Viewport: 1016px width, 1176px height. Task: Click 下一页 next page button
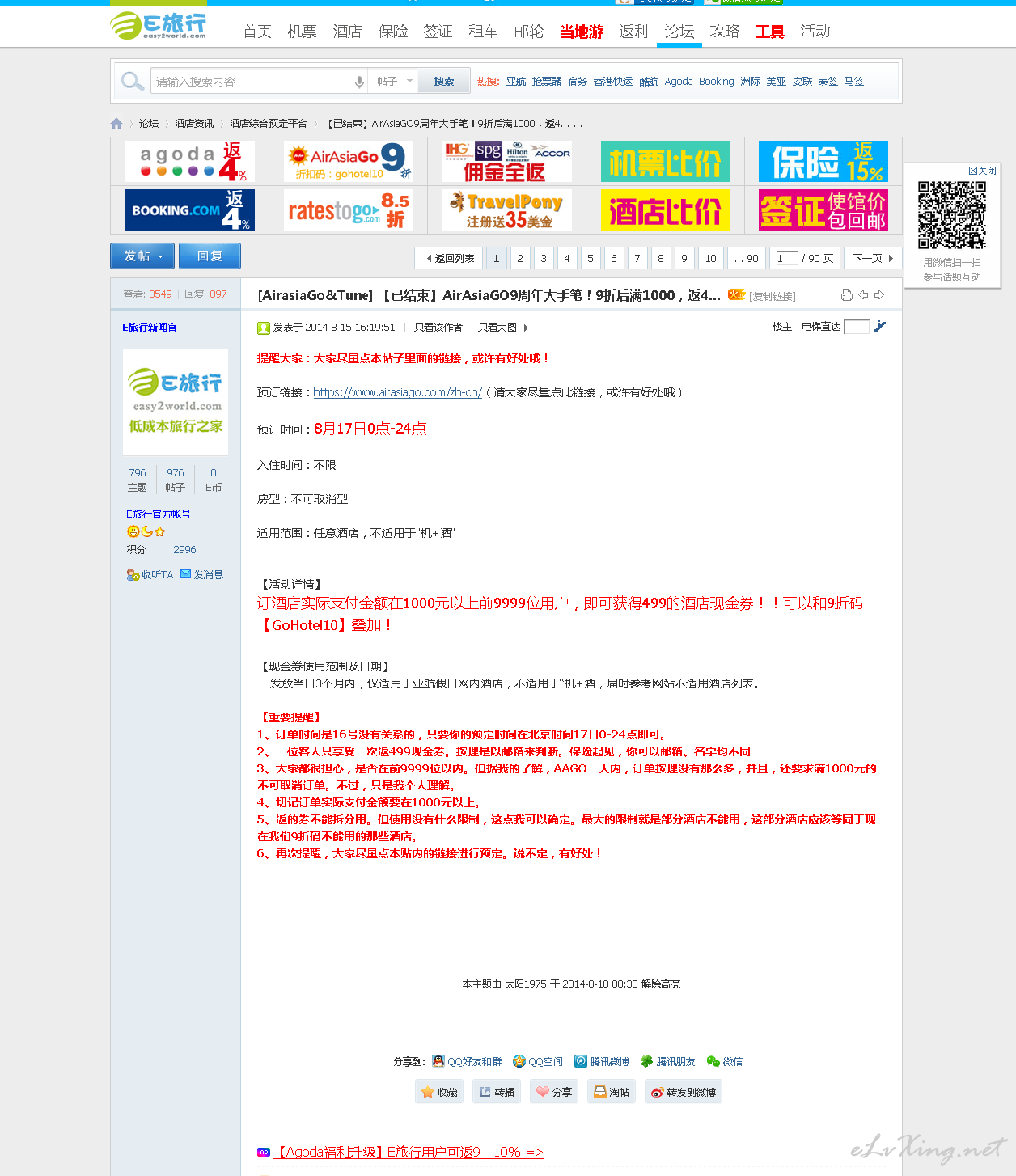coord(873,258)
